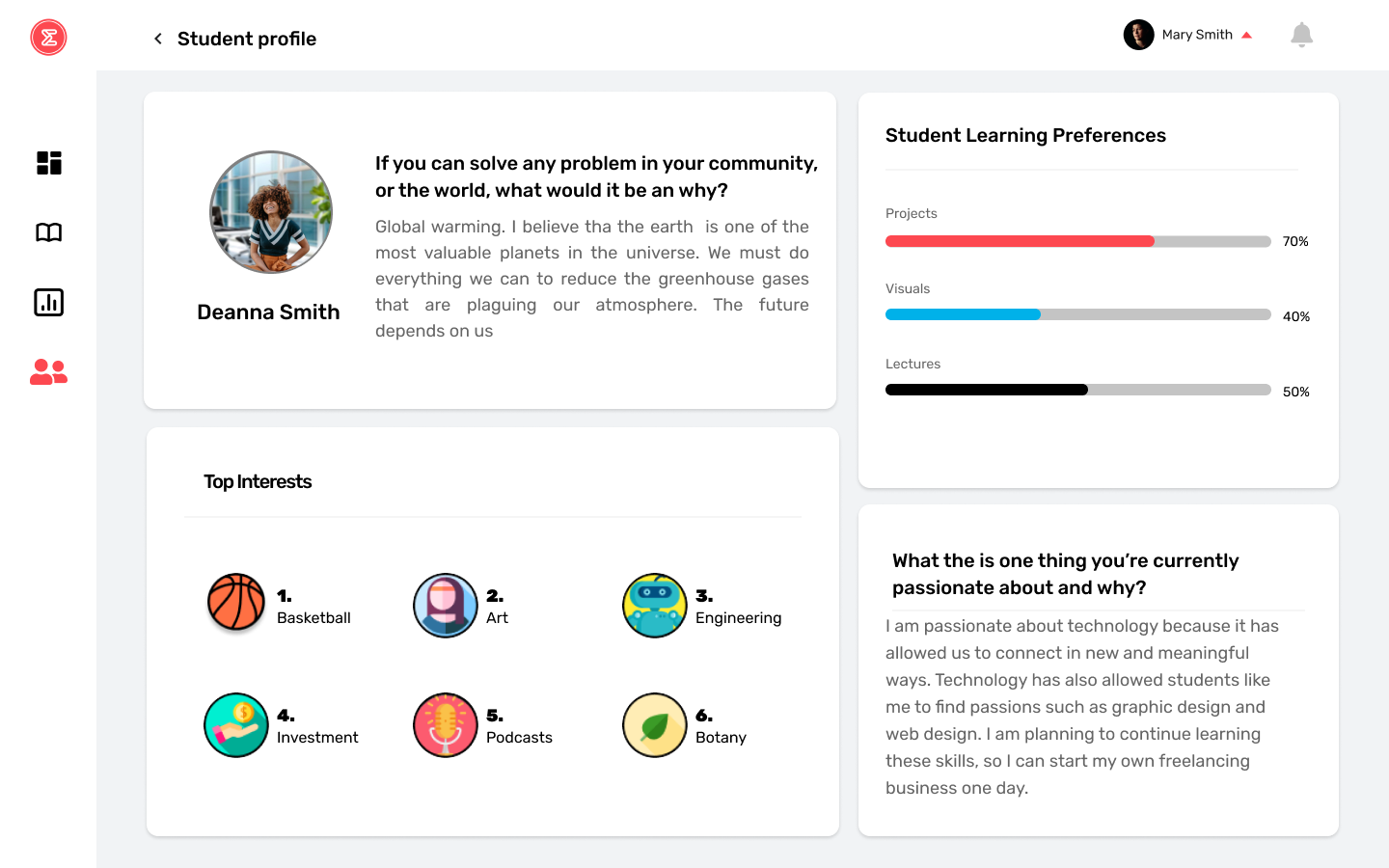This screenshot has width=1389, height=868.
Task: Click the Investment money icon
Action: tap(236, 725)
